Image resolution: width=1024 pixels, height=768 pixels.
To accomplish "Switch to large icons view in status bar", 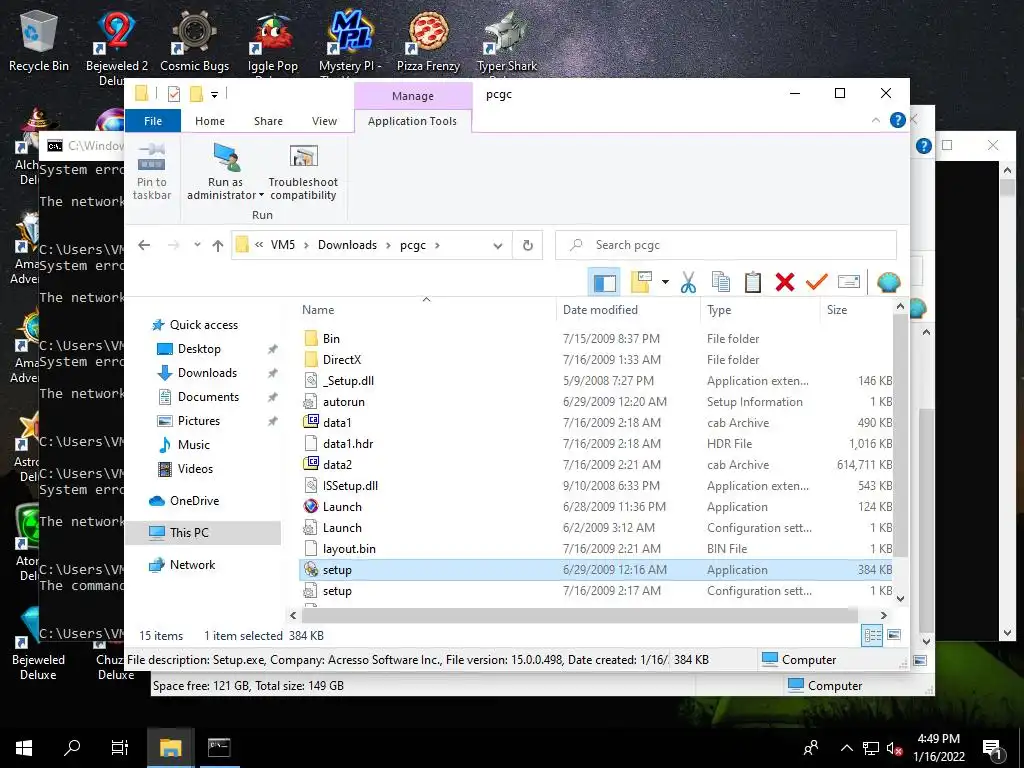I will click(x=894, y=635).
